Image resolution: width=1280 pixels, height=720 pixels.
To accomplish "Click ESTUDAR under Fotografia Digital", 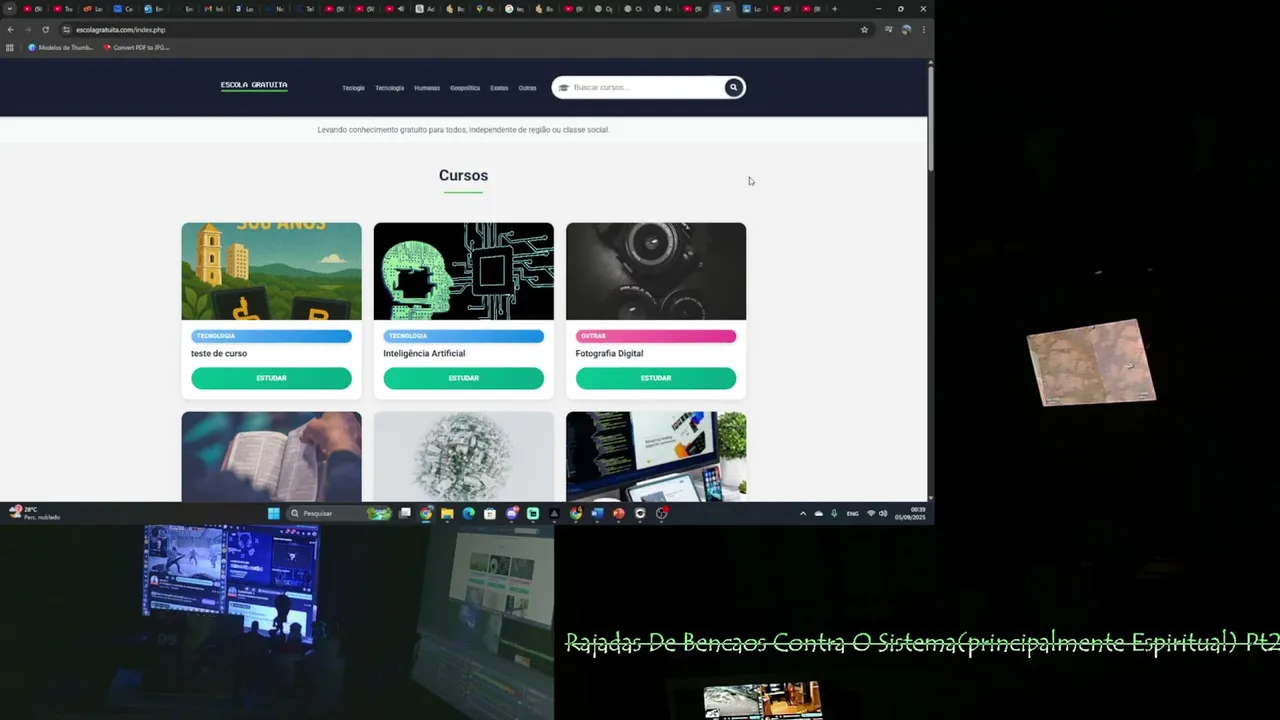I will click(x=655, y=378).
